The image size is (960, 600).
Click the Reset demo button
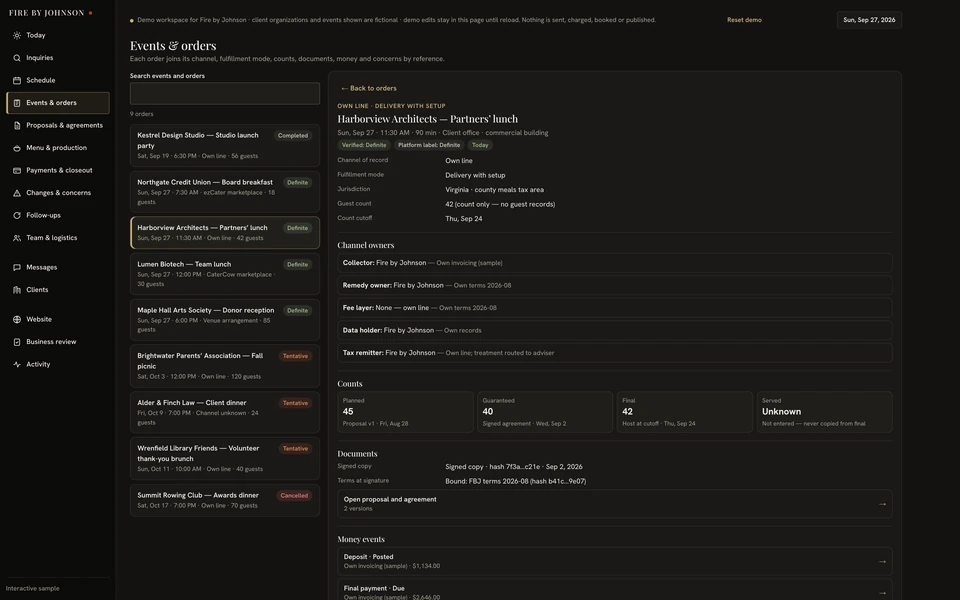744,20
